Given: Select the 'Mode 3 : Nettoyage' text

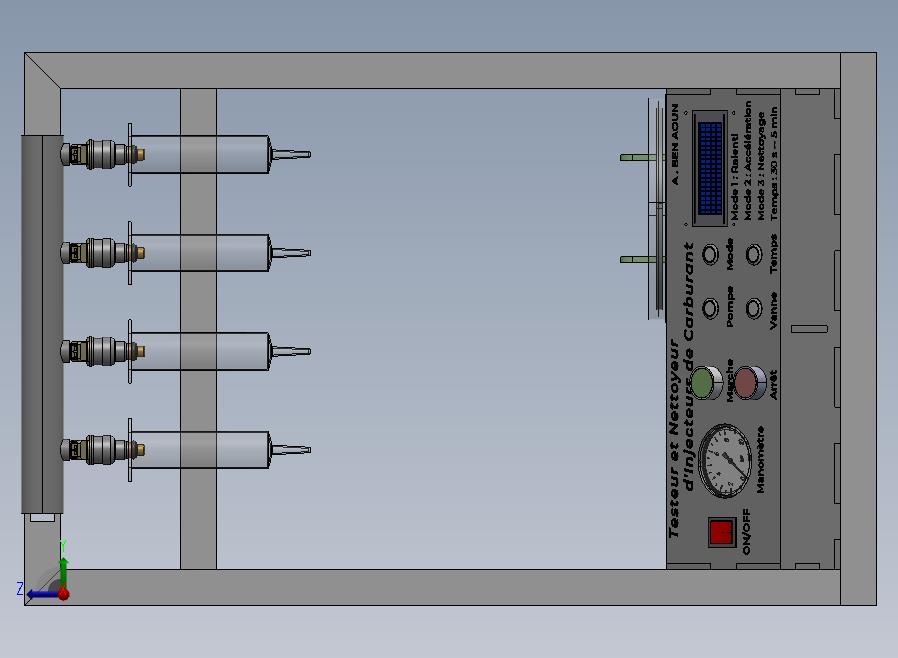Looking at the screenshot, I should click(761, 166).
